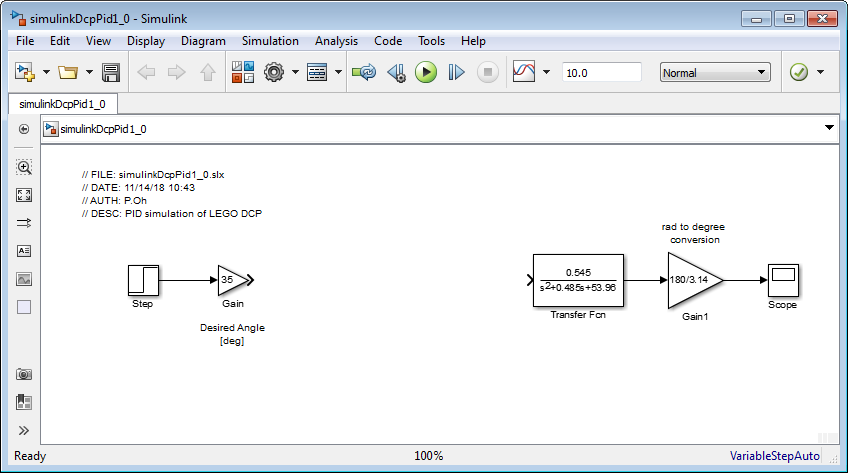This screenshot has height=473, width=848.
Task: Open the Code menu
Action: tap(388, 41)
